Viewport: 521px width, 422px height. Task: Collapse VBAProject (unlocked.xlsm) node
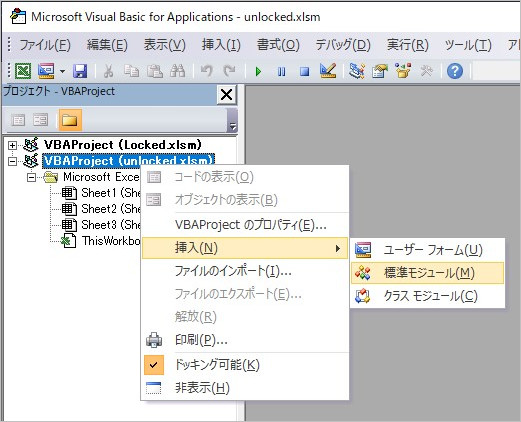12,161
